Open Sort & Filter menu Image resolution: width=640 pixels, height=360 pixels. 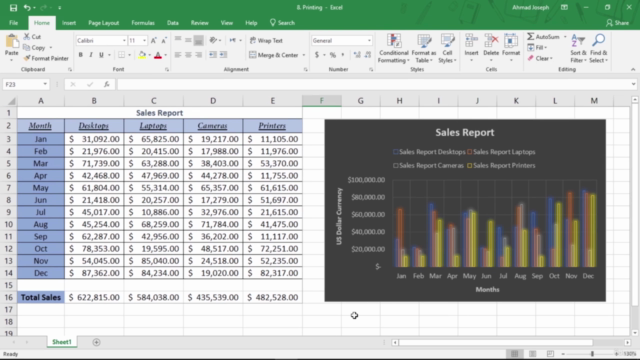(x=578, y=49)
